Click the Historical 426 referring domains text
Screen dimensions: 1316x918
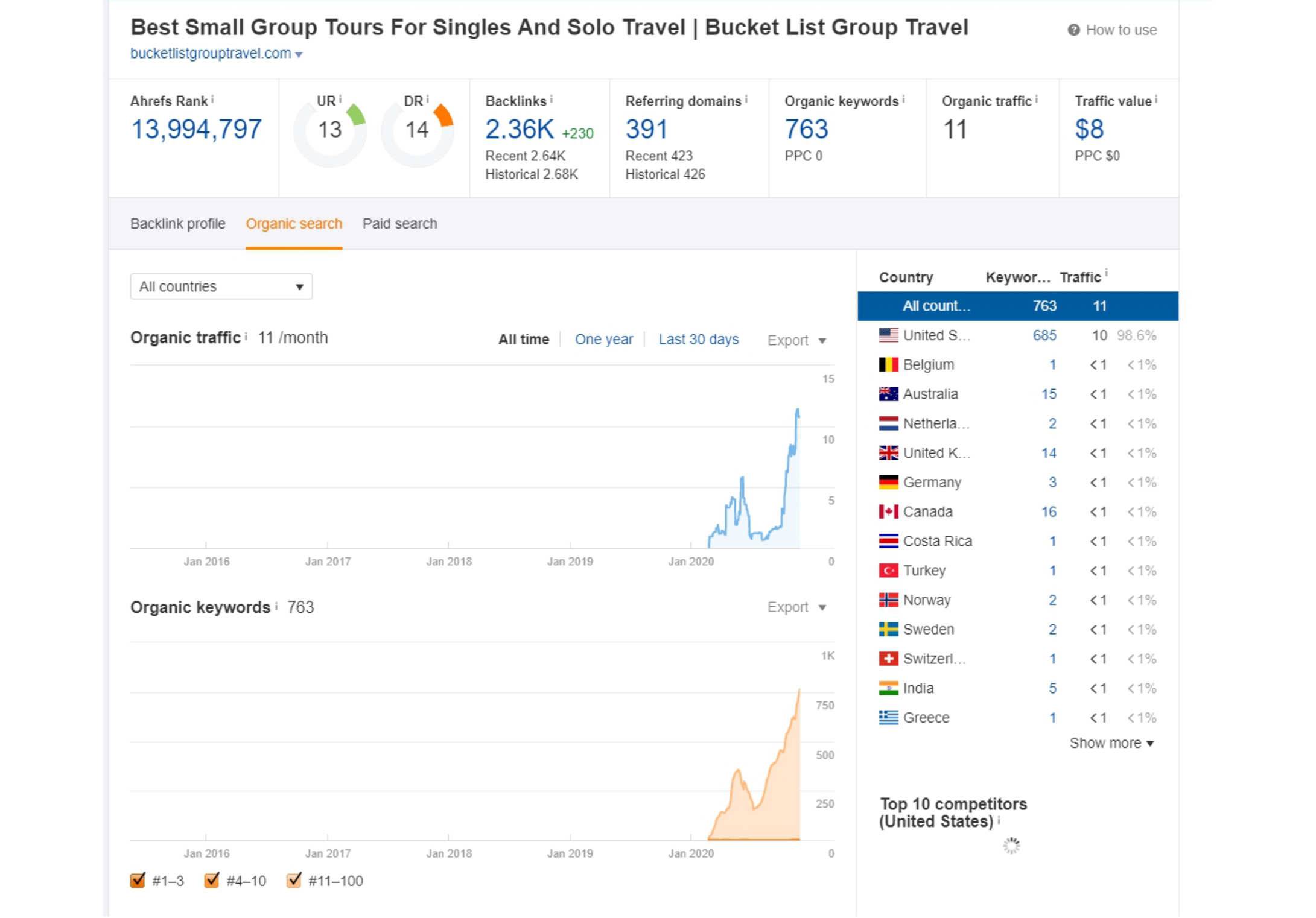(665, 174)
